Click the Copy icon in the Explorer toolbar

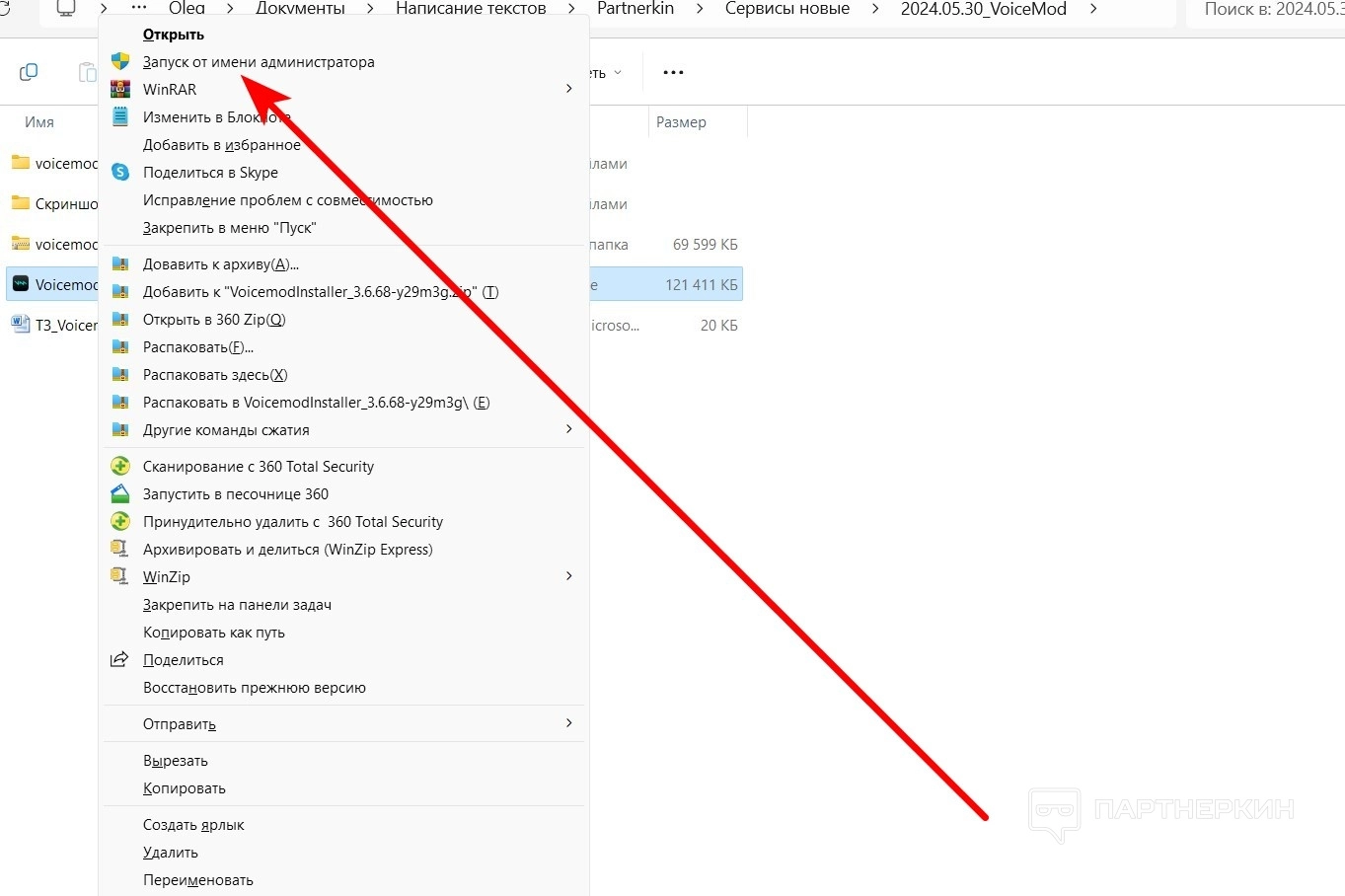point(29,72)
